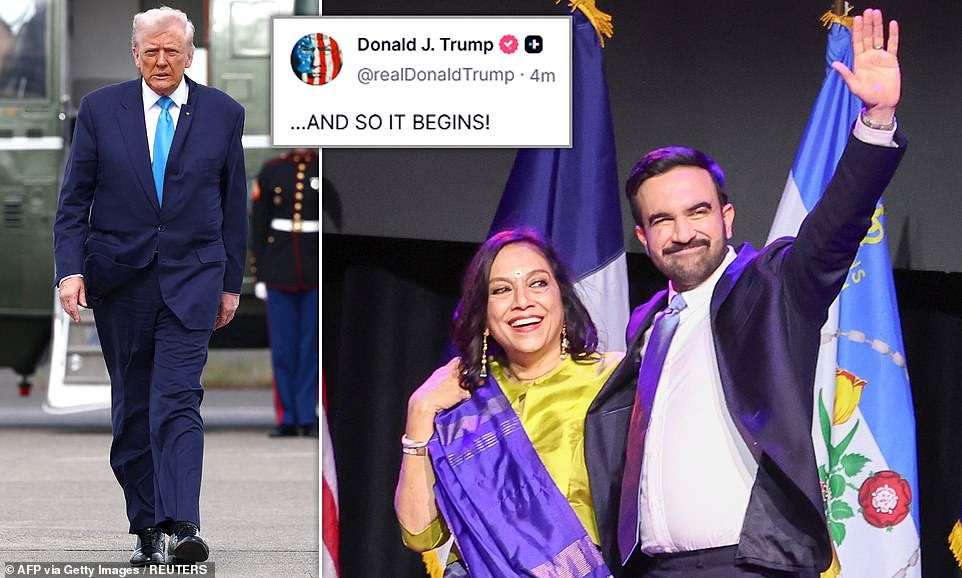Click the 4m post timestamp
Screen dimensions: 962x578
[x=542, y=76]
